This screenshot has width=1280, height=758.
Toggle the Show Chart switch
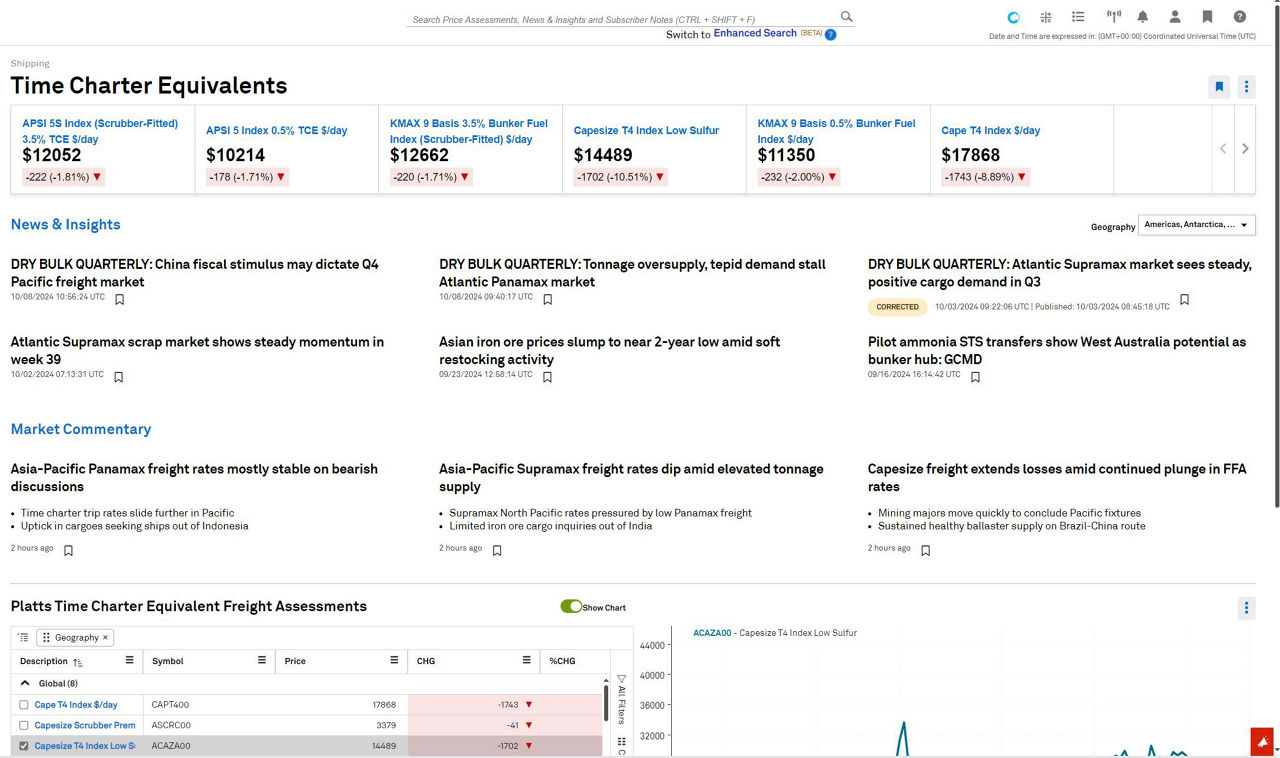(x=571, y=607)
